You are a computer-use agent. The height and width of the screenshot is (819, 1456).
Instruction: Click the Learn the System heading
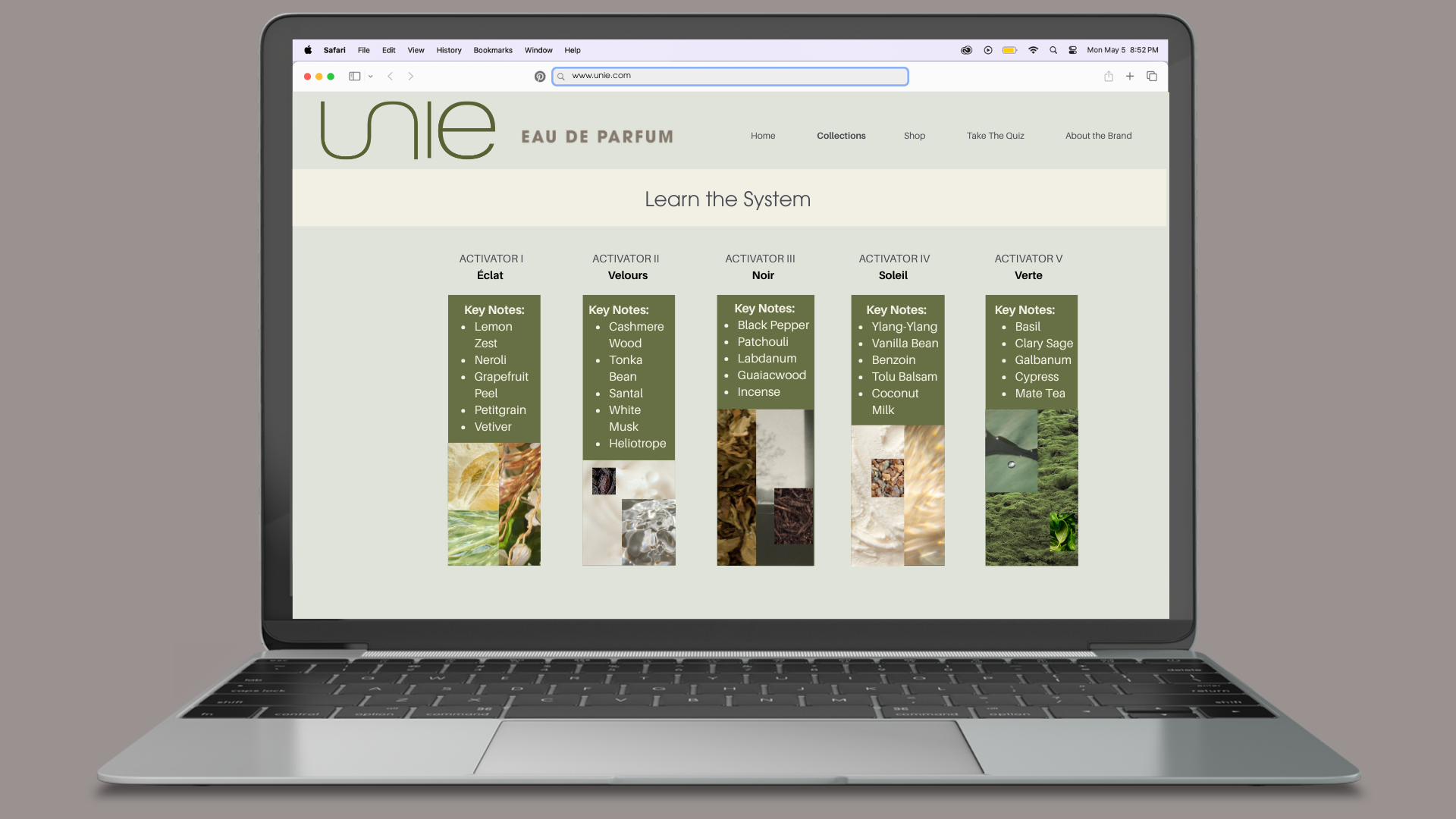pyautogui.click(x=728, y=199)
